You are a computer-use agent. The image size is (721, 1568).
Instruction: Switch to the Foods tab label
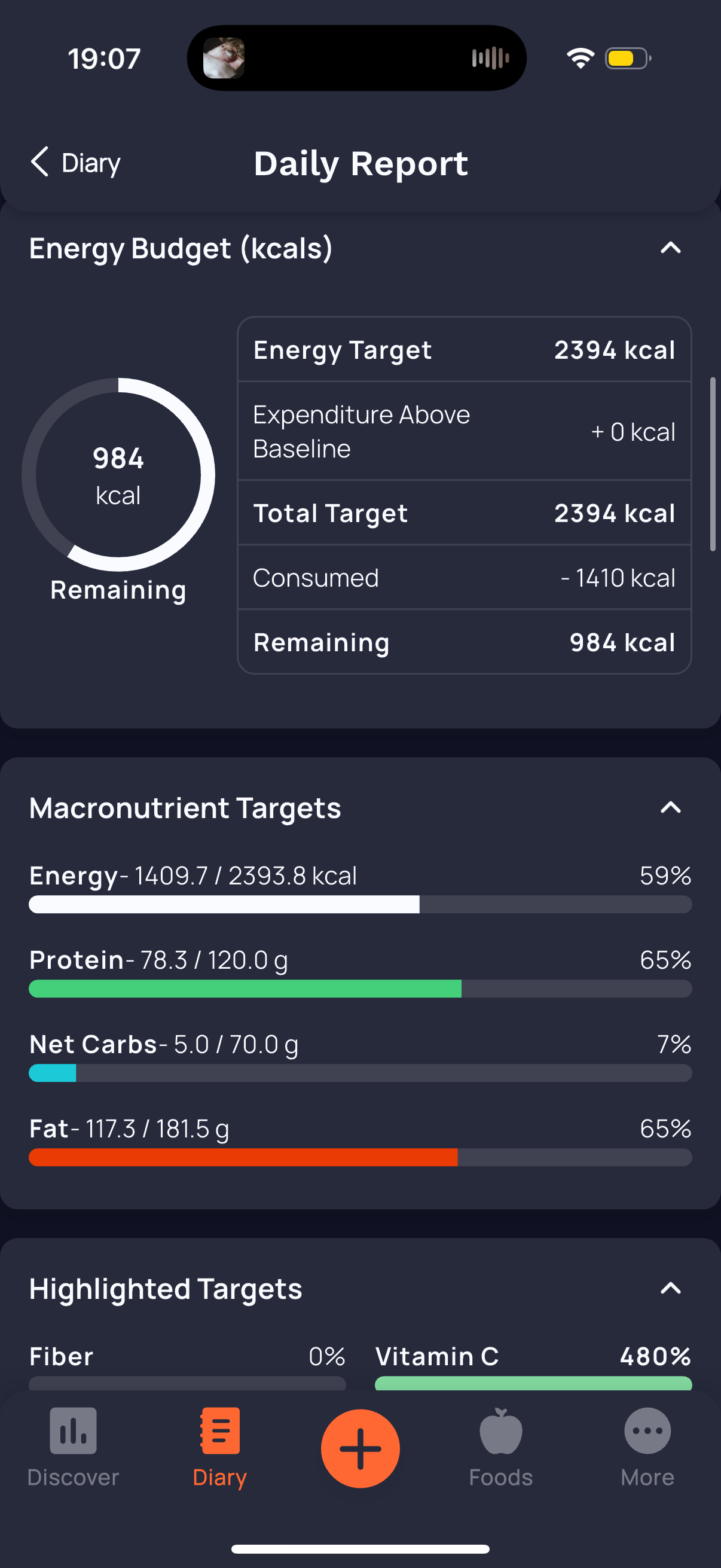[x=501, y=1477]
